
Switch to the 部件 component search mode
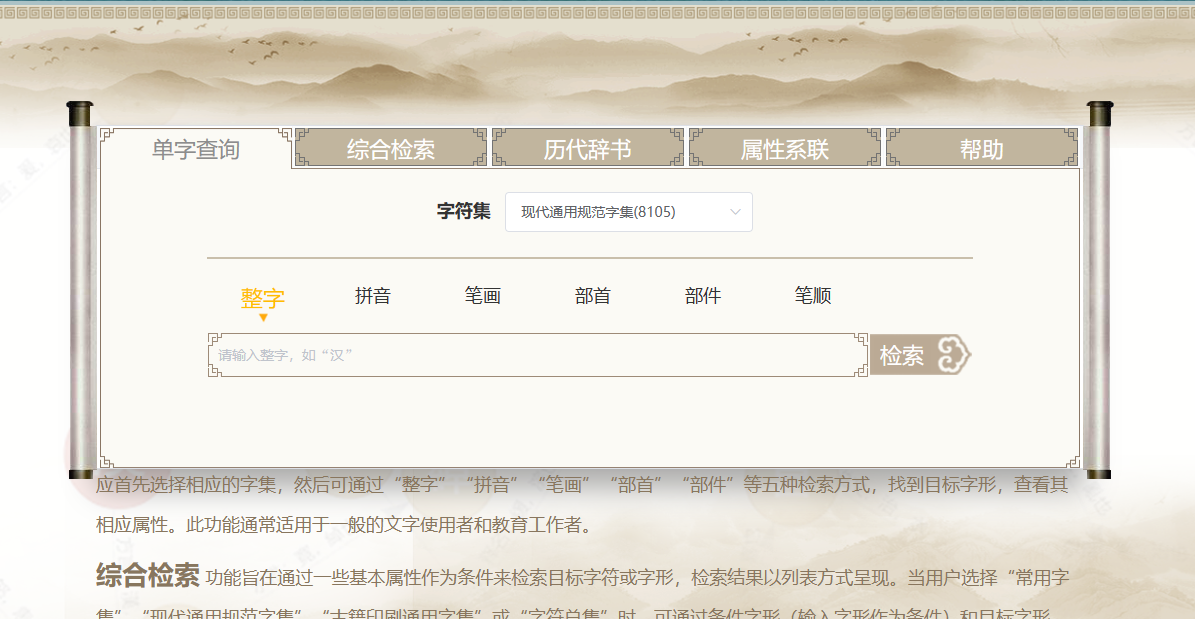(x=703, y=295)
